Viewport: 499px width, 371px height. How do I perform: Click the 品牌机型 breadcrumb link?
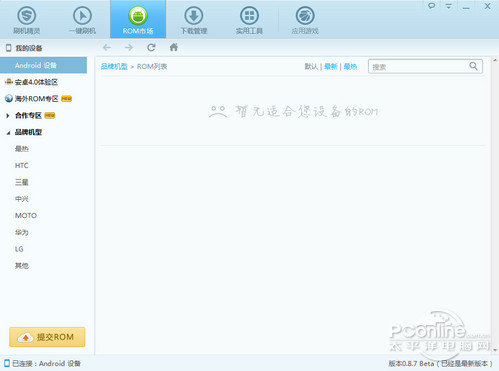[x=114, y=67]
